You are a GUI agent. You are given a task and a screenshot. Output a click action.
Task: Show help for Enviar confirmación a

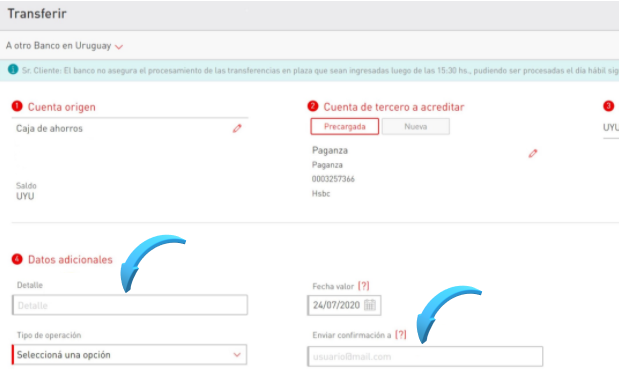pyautogui.click(x=401, y=335)
